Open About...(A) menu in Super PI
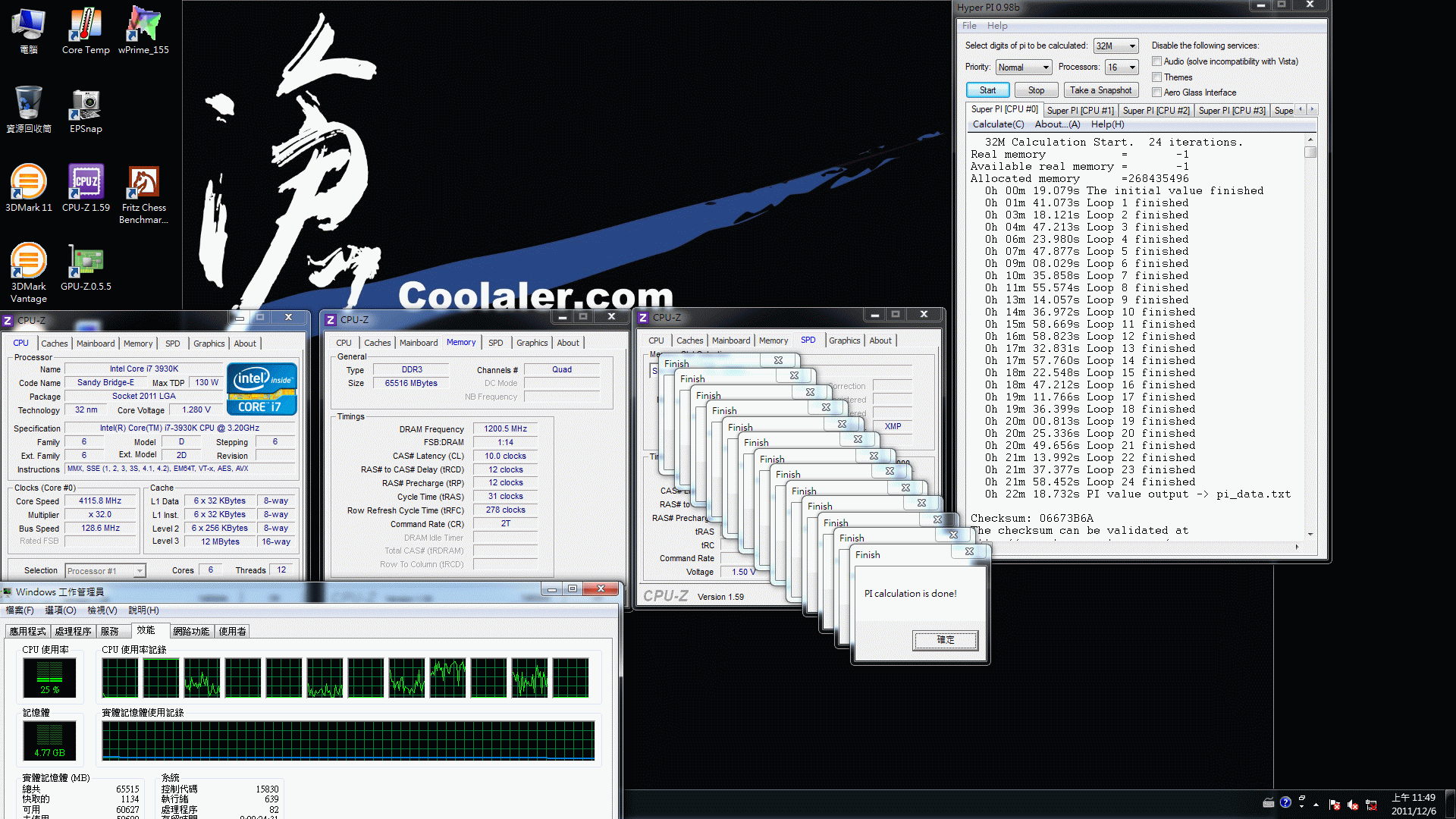Viewport: 1456px width, 819px height. (1057, 124)
